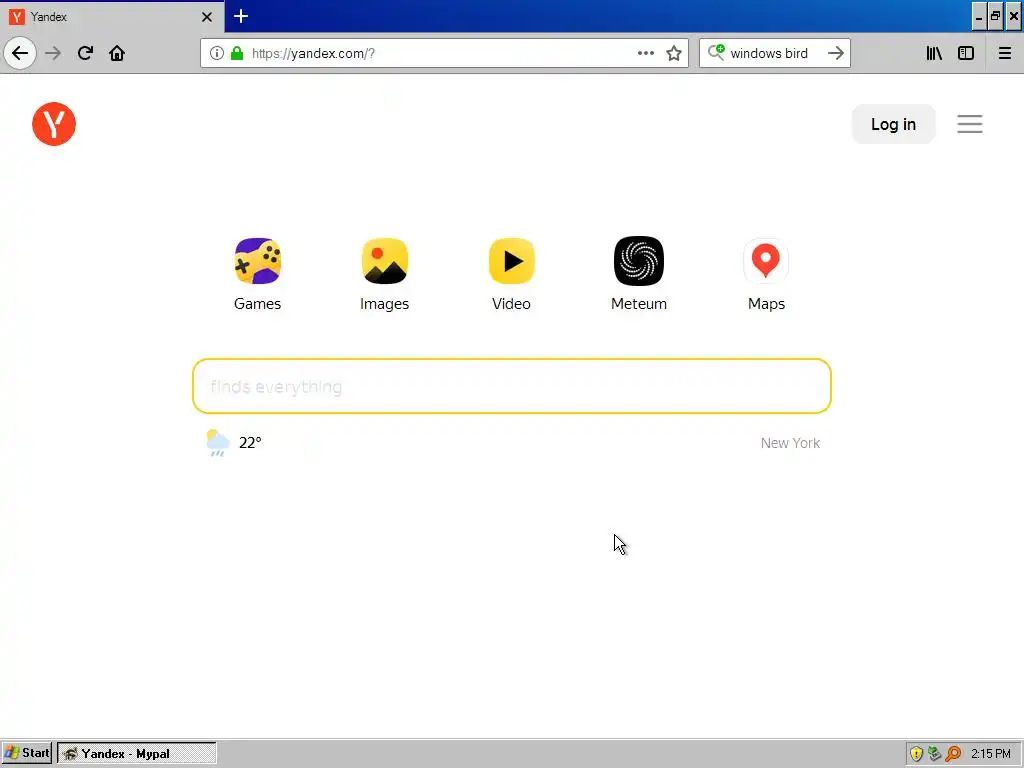The image size is (1024, 768).
Task: Click the network connection tray icon
Action: click(x=935, y=754)
